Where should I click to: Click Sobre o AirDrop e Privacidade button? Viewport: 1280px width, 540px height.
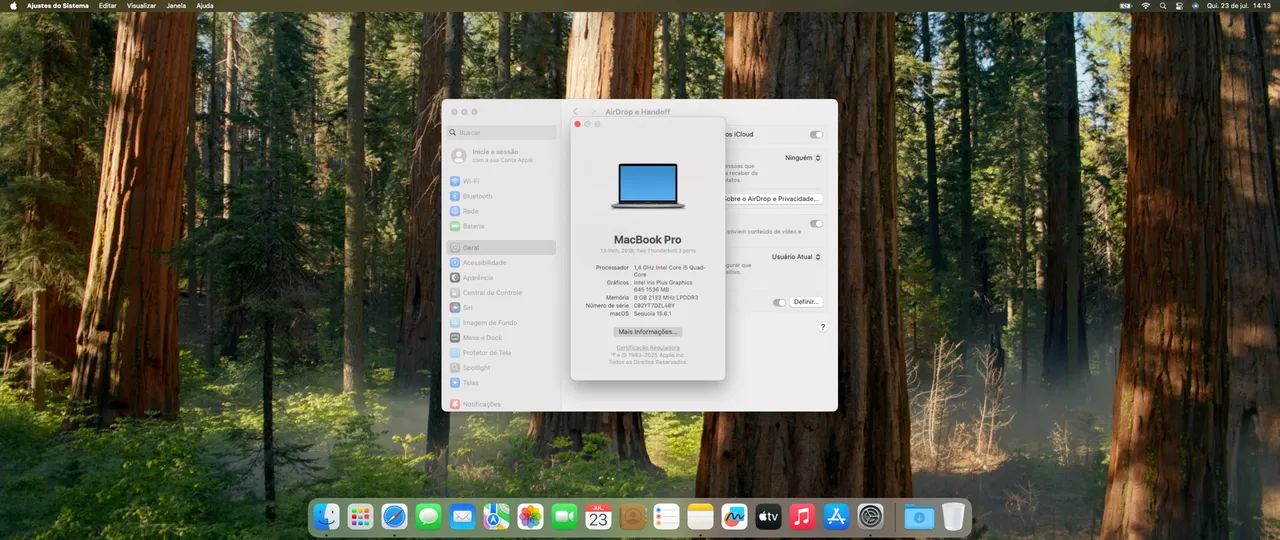773,199
